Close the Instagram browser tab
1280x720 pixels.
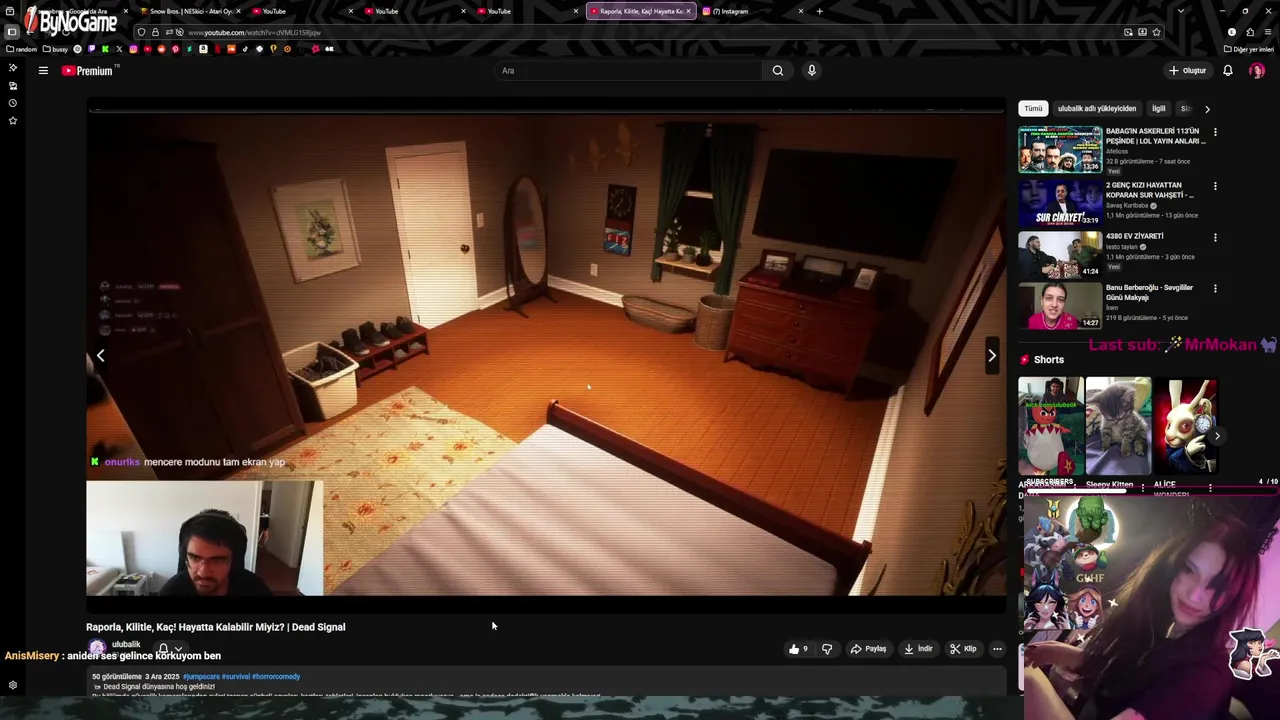pyautogui.click(x=800, y=11)
